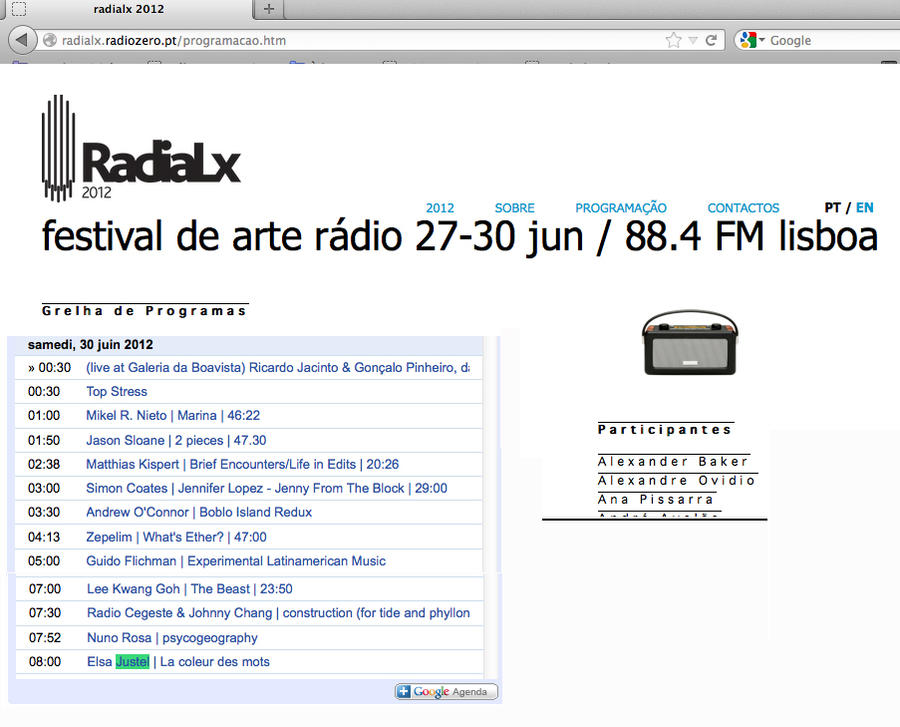Screen dimensions: 900x727
Task: Open Andrew O'Connor Boblo Island Redux
Action: click(199, 512)
